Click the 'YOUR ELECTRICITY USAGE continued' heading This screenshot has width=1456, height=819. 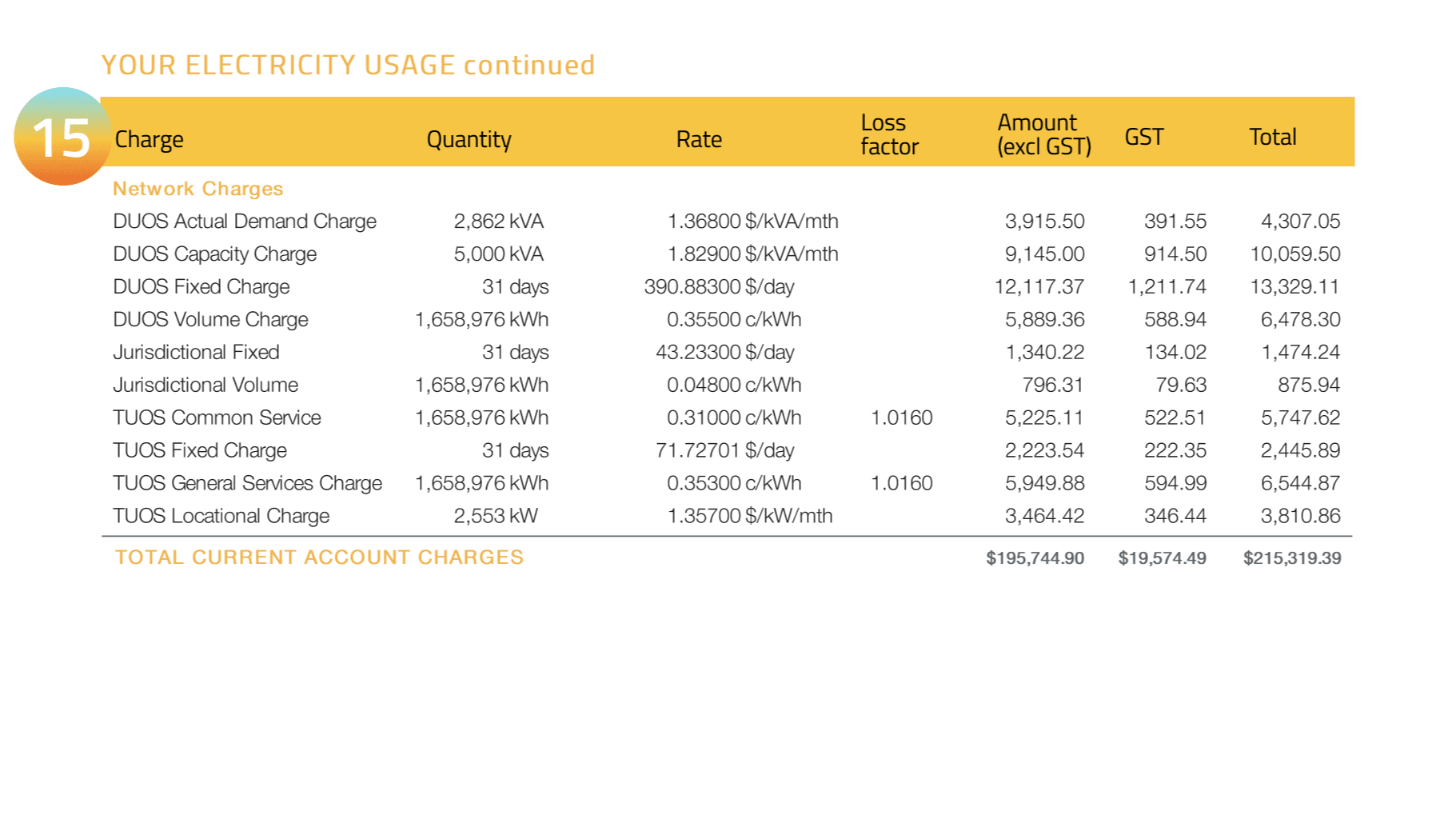click(348, 65)
